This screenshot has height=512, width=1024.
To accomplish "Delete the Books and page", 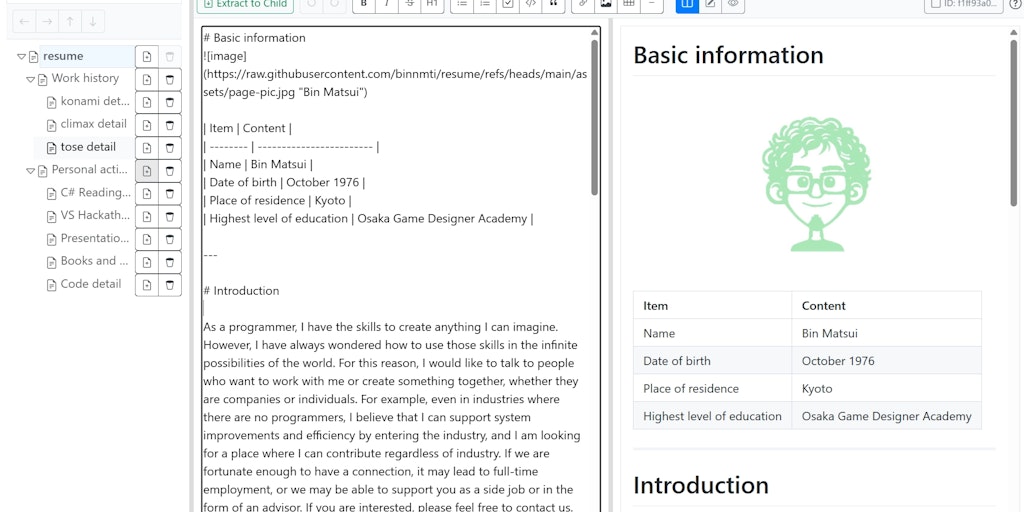I will [170, 263].
